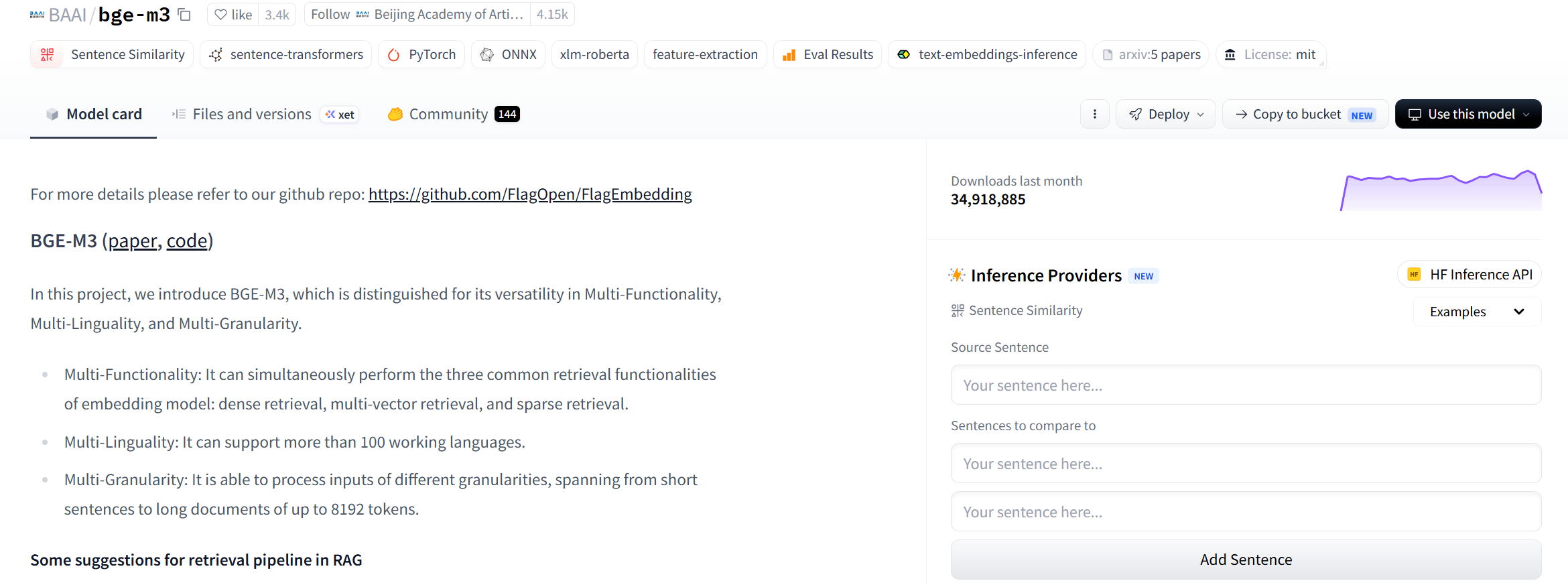Click the heart like icon
The height and width of the screenshot is (585, 1568).
click(x=220, y=15)
